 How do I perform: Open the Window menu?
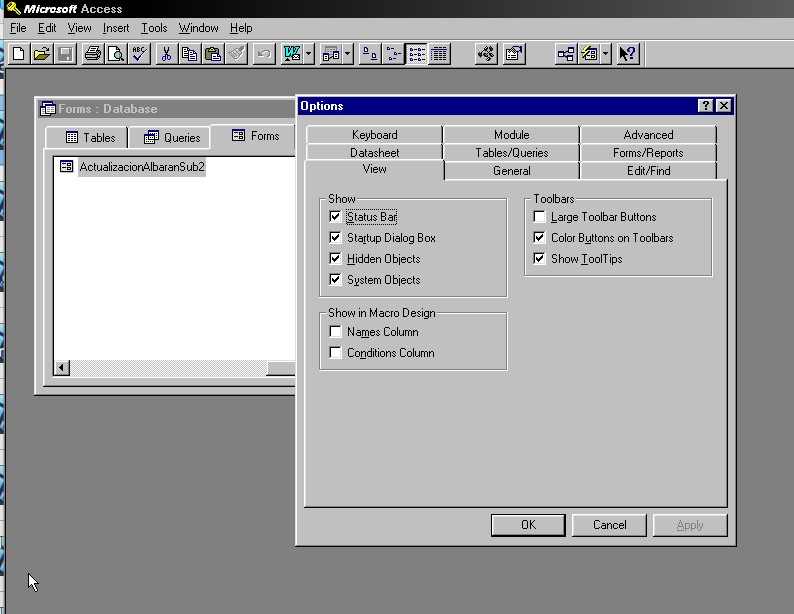click(198, 28)
